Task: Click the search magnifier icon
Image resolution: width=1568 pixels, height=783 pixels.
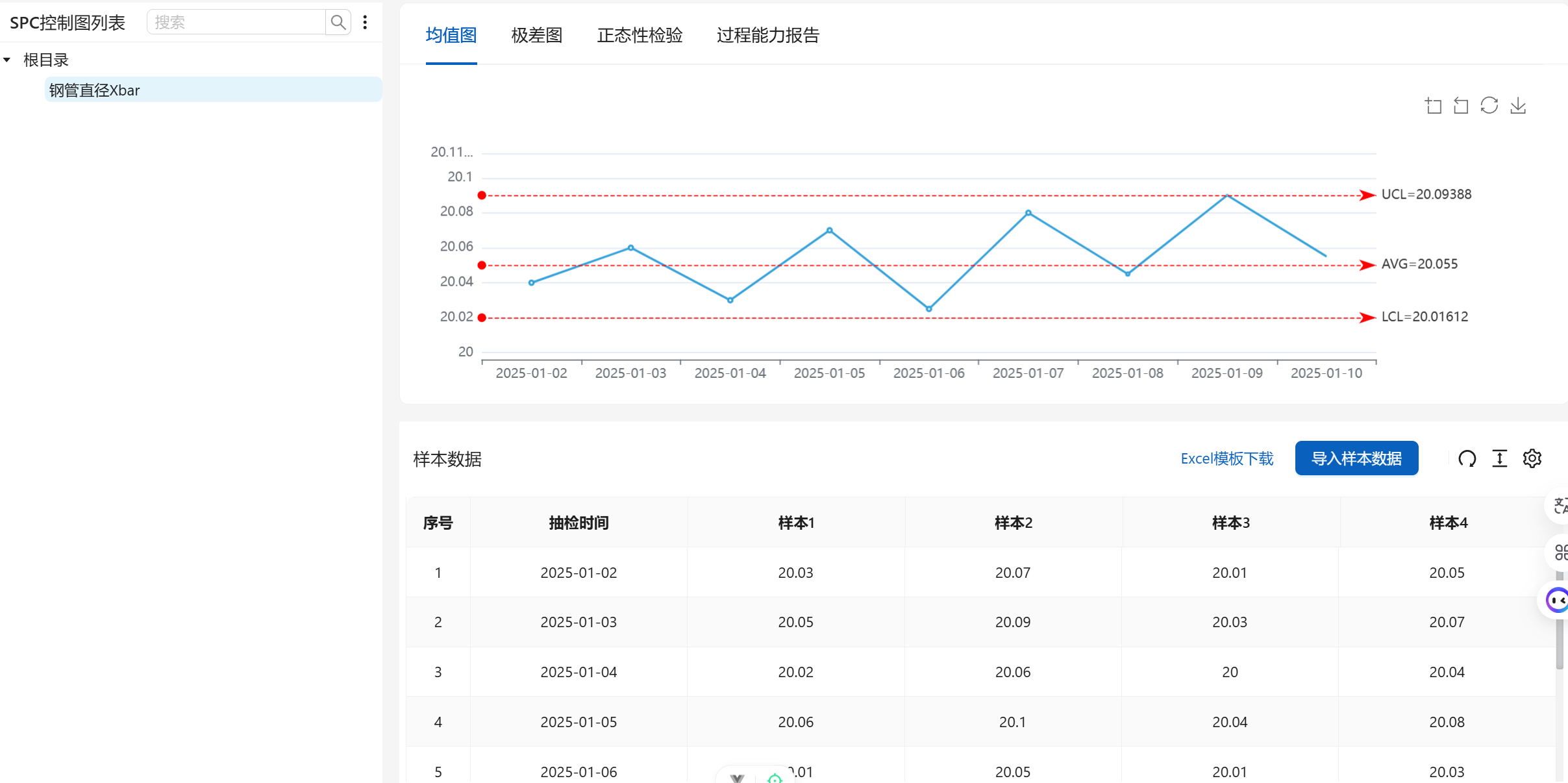Action: (x=338, y=23)
